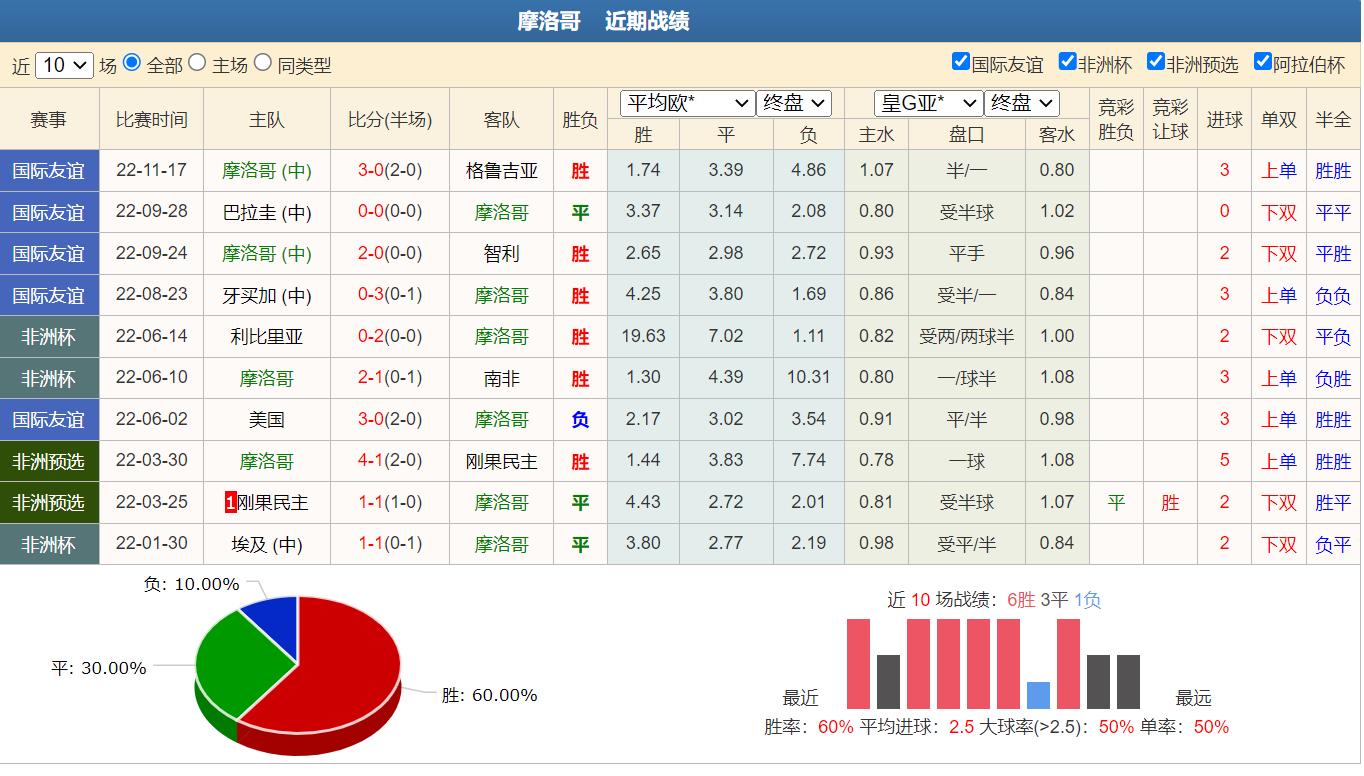The height and width of the screenshot is (776, 1364).
Task: Click the 非洲预选 label in 22-03-30 row
Action: [x=49, y=462]
